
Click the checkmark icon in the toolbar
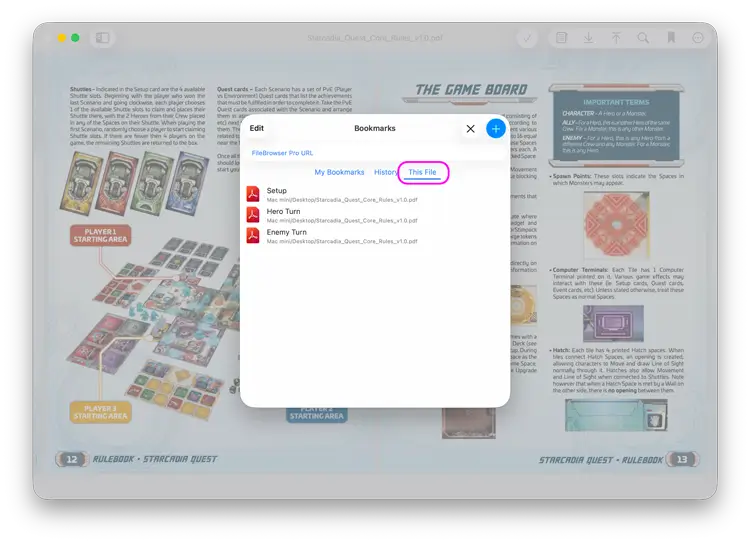tap(528, 38)
